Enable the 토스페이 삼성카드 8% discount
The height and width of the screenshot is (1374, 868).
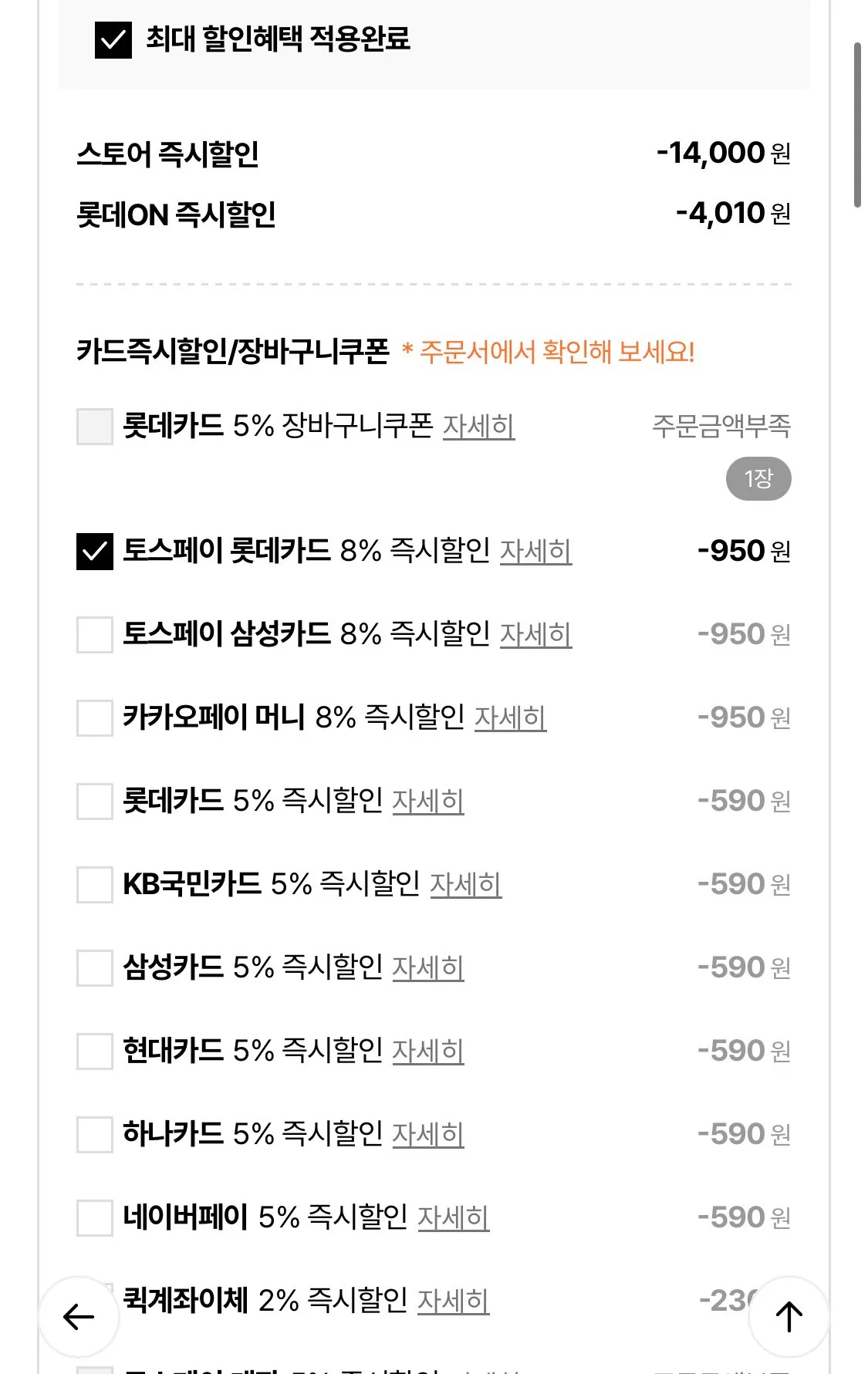[x=93, y=634]
